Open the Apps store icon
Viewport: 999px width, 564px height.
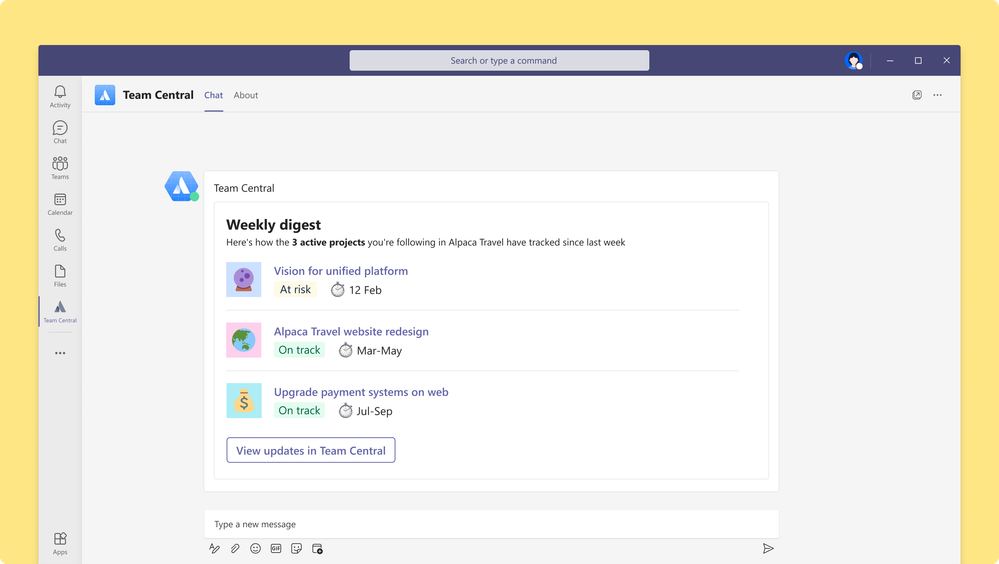click(60, 544)
